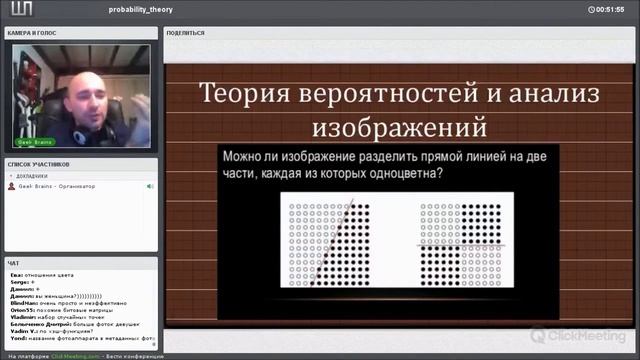Click Vladimir's message 'набор случайных точек'

[58, 317]
